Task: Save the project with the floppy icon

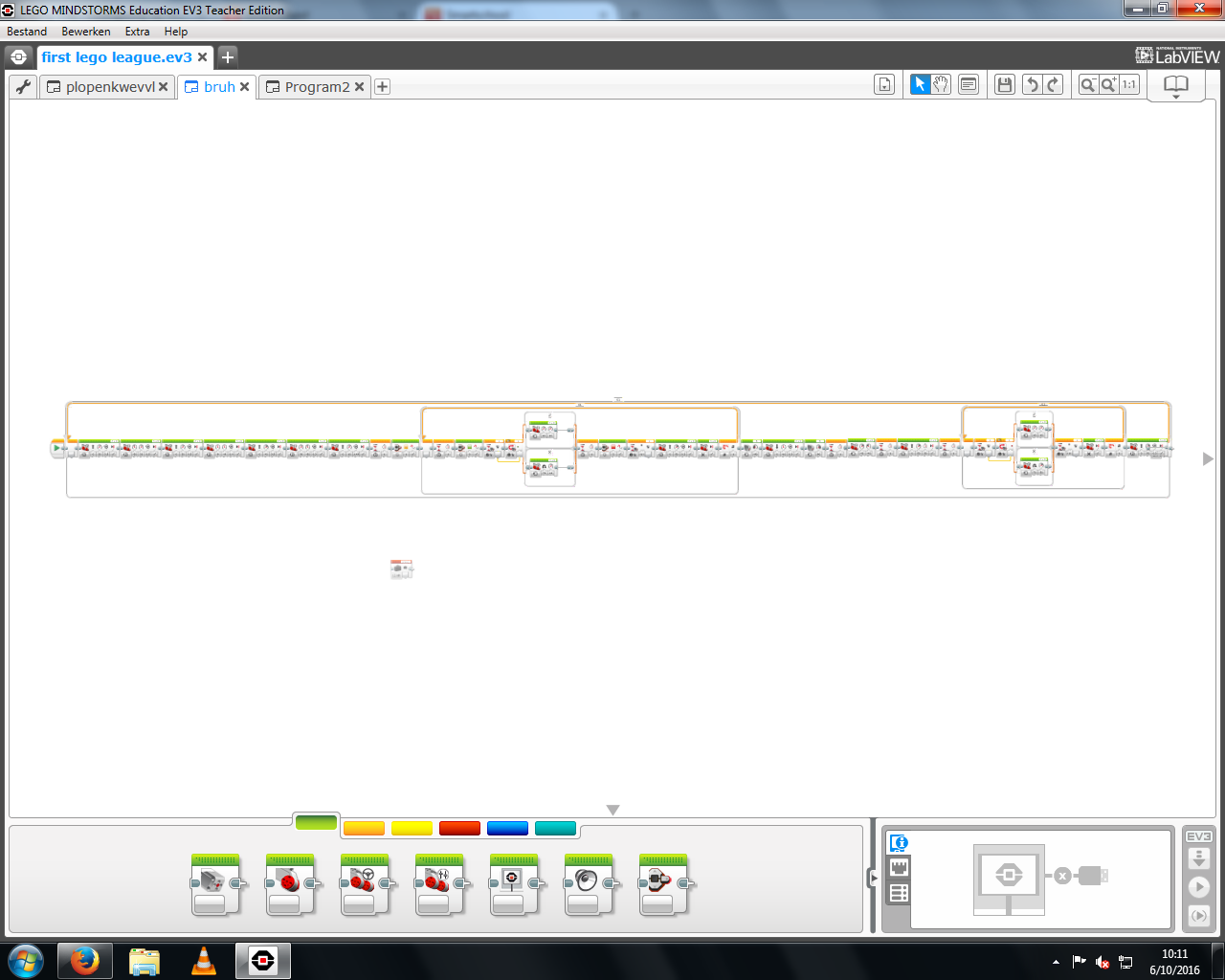Action: [1005, 85]
